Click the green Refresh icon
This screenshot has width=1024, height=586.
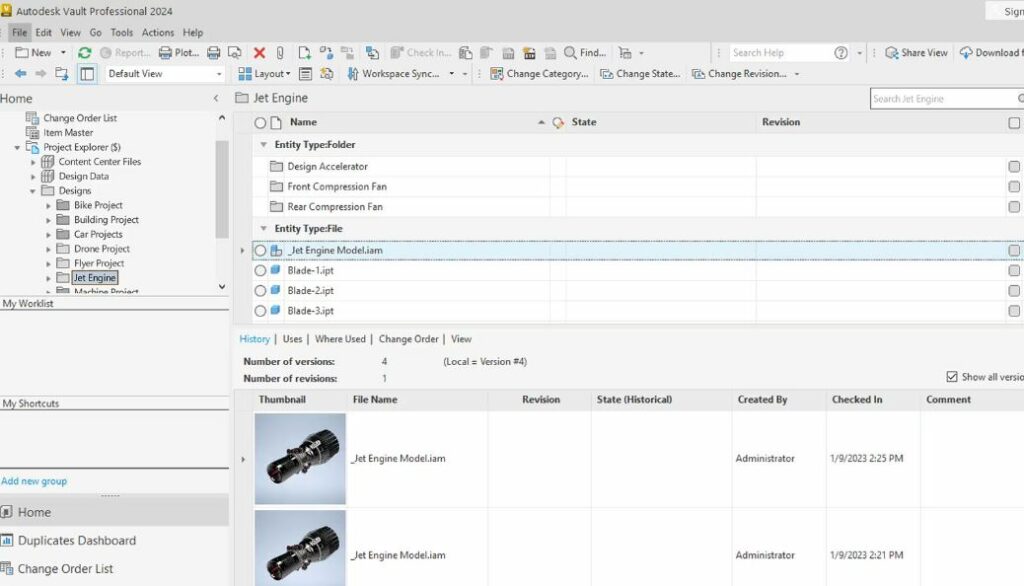[x=84, y=53]
